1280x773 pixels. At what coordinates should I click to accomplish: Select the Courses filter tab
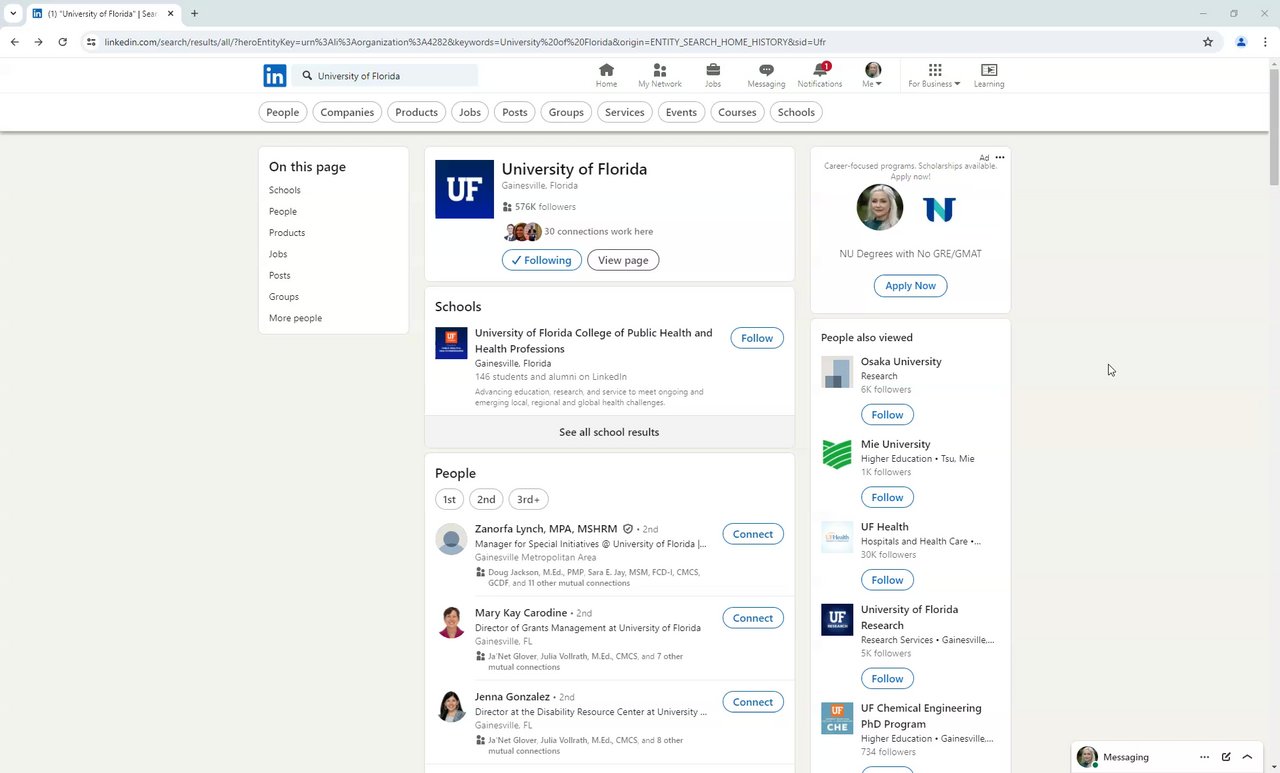pyautogui.click(x=737, y=112)
